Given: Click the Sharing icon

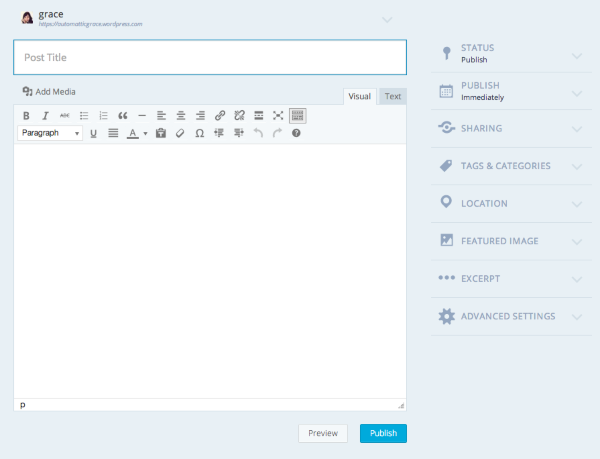Looking at the screenshot, I should tap(447, 127).
